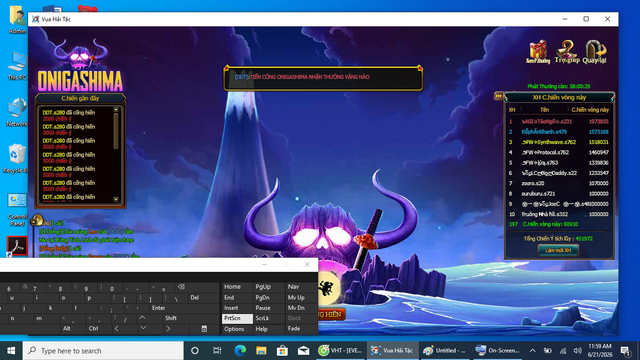Select rank 2 player ending s479
This screenshot has width=640, height=360.
559,132
